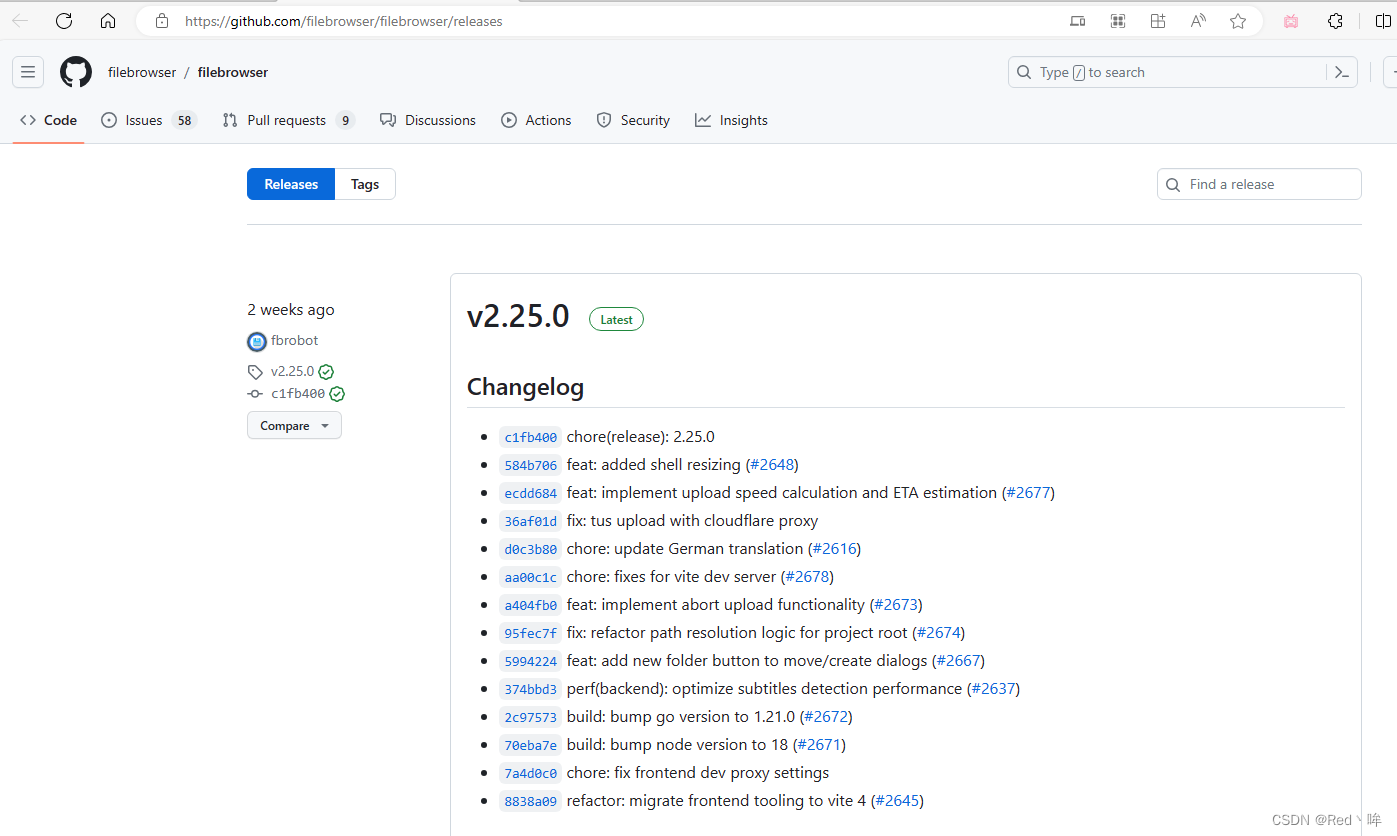Open pull request #2672 link
Image resolution: width=1397 pixels, height=836 pixels.
pos(826,716)
